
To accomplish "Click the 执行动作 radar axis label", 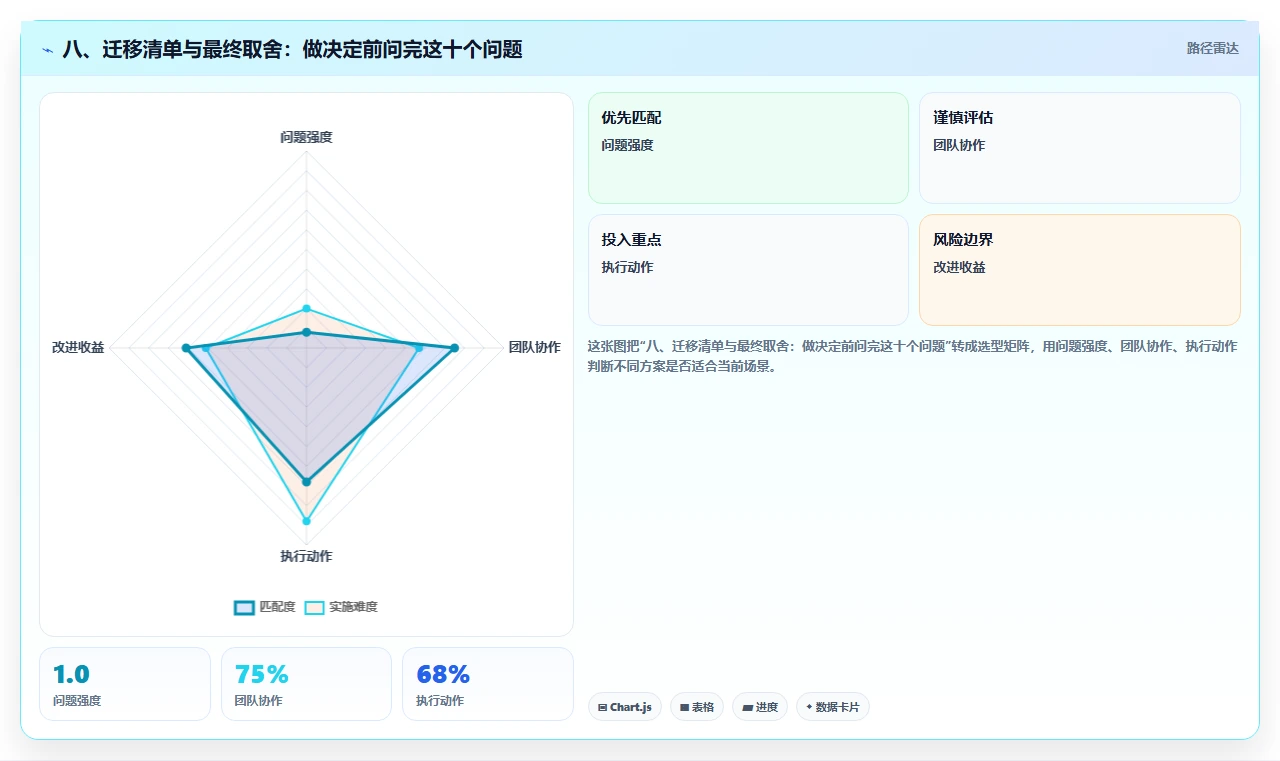I will [306, 556].
